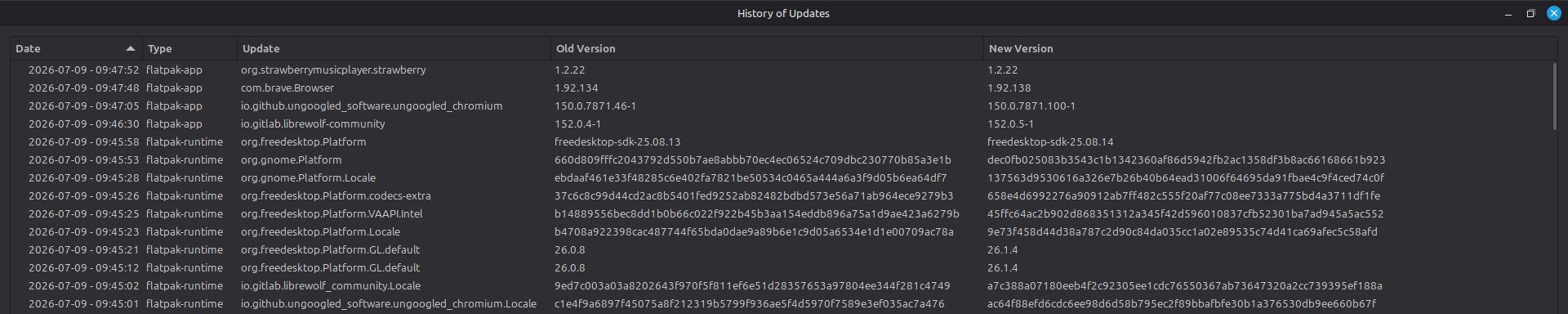Close the History of Updates window
The width and height of the screenshot is (1568, 314).
[x=1553, y=13]
